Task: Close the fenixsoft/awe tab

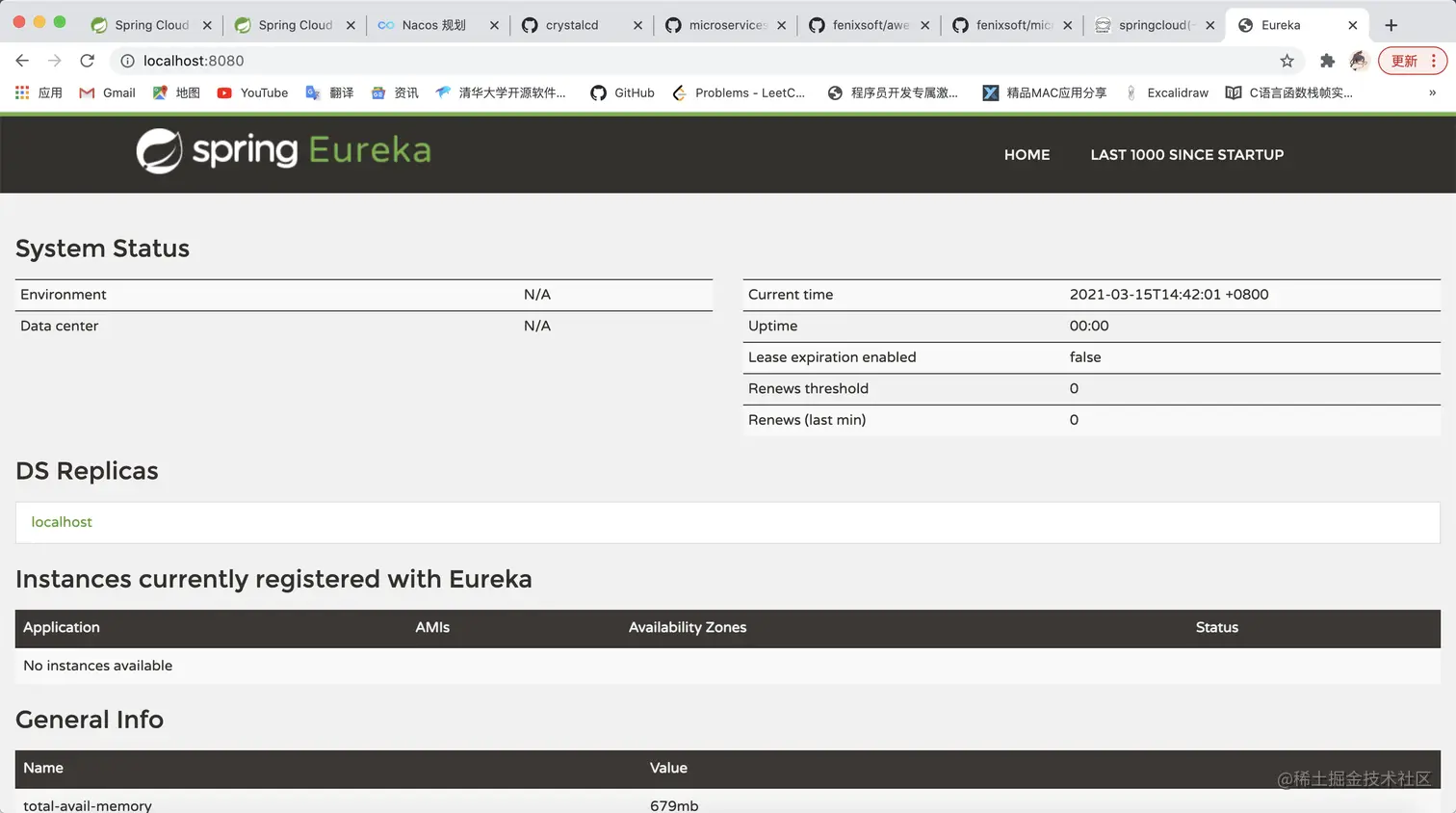Action: [924, 25]
